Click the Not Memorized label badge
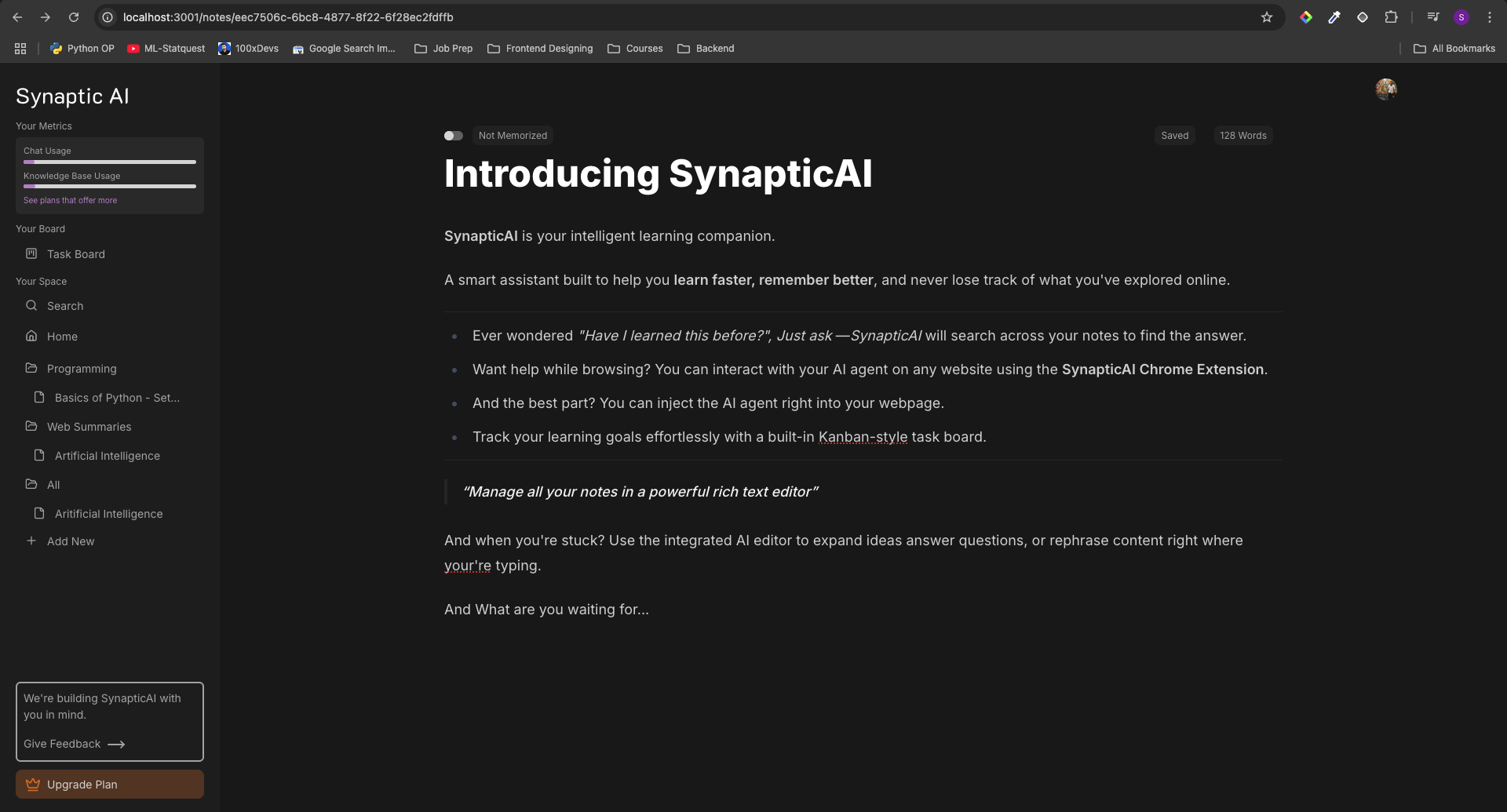This screenshot has height=812, width=1507. pyautogui.click(x=513, y=136)
